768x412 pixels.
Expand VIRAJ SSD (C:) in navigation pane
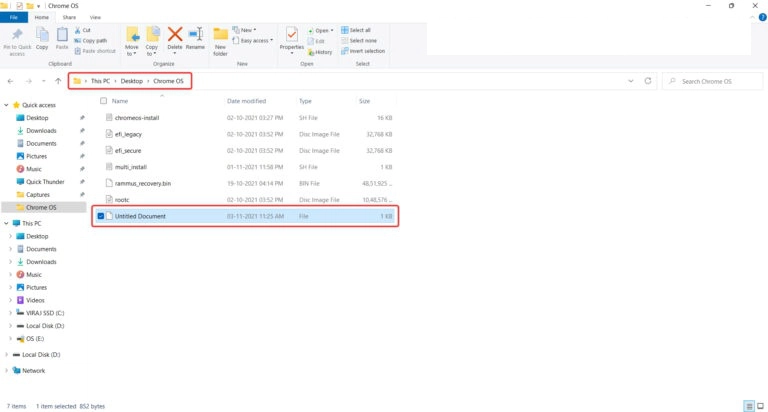point(10,313)
